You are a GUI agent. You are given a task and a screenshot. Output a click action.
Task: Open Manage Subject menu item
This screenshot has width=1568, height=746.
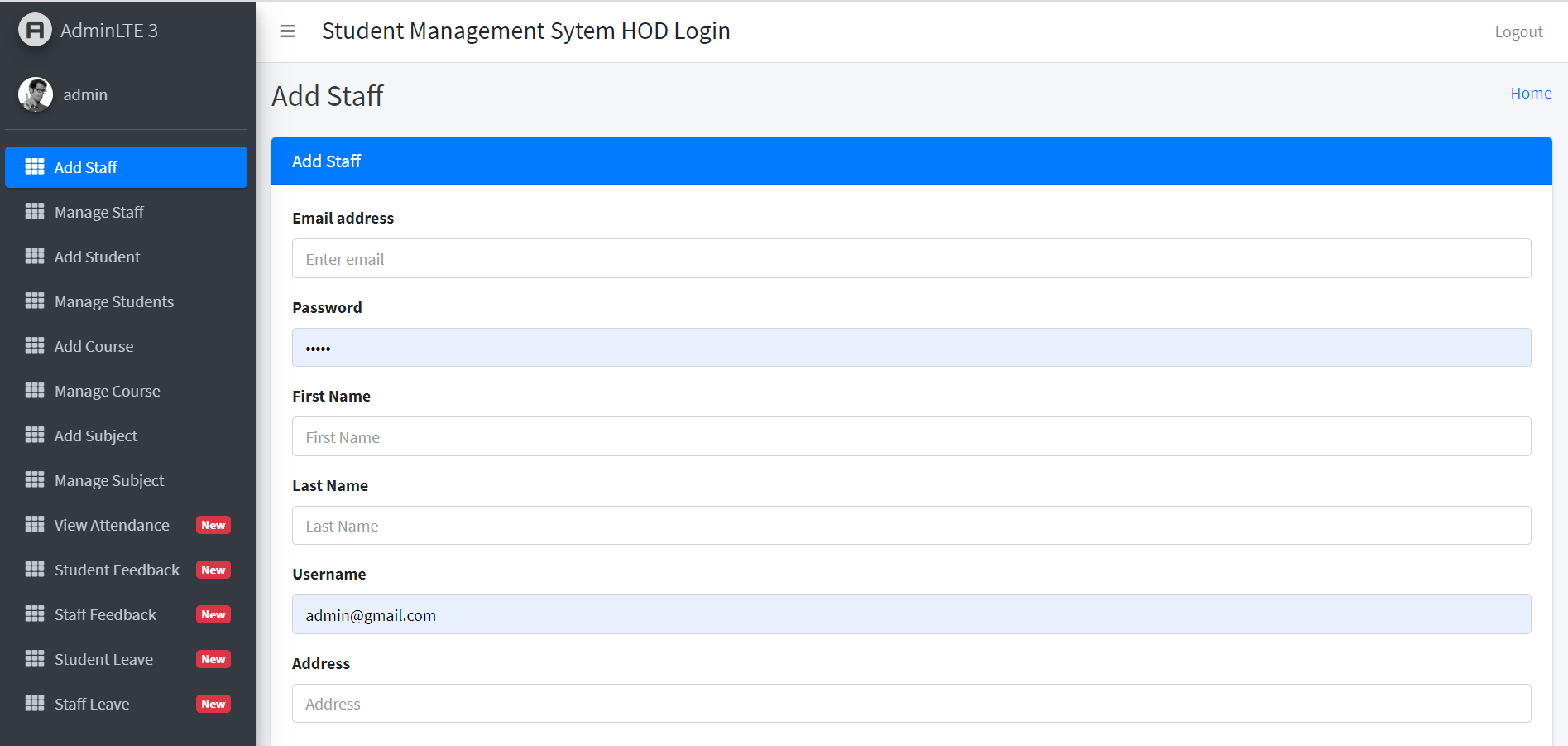[126, 480]
